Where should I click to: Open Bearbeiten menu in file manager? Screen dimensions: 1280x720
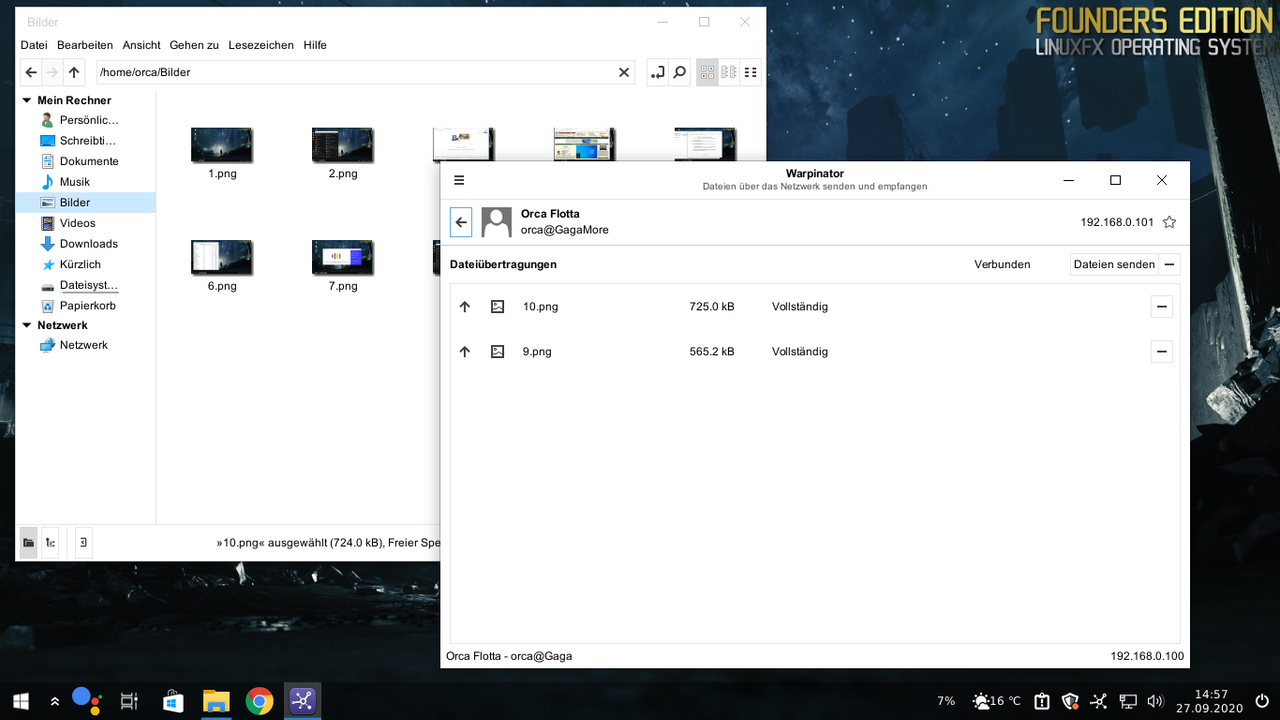pos(85,45)
